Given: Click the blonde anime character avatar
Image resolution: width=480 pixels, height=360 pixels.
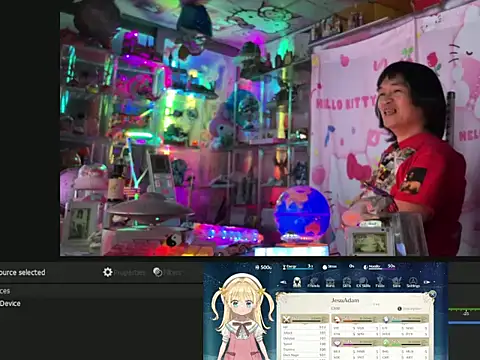Looking at the screenshot, I should pyautogui.click(x=243, y=317).
